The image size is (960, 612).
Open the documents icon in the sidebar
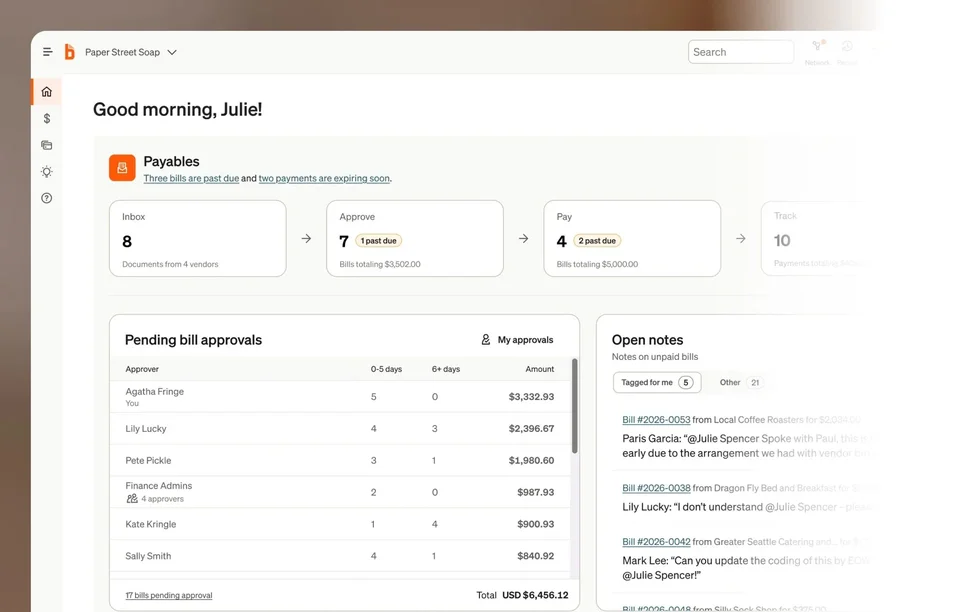click(x=47, y=145)
